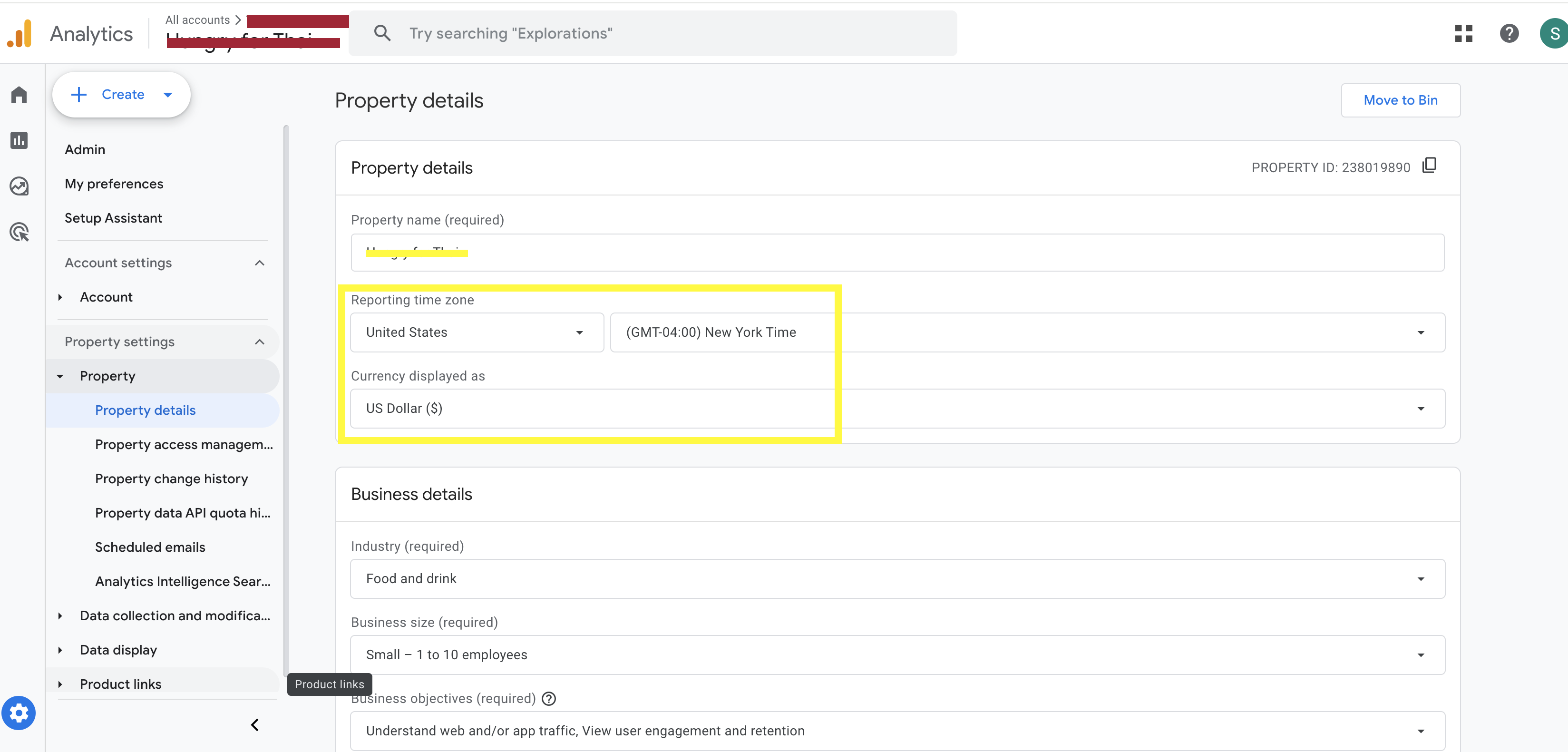Click the business objectives info icon
This screenshot has height=752, width=1568.
point(548,698)
